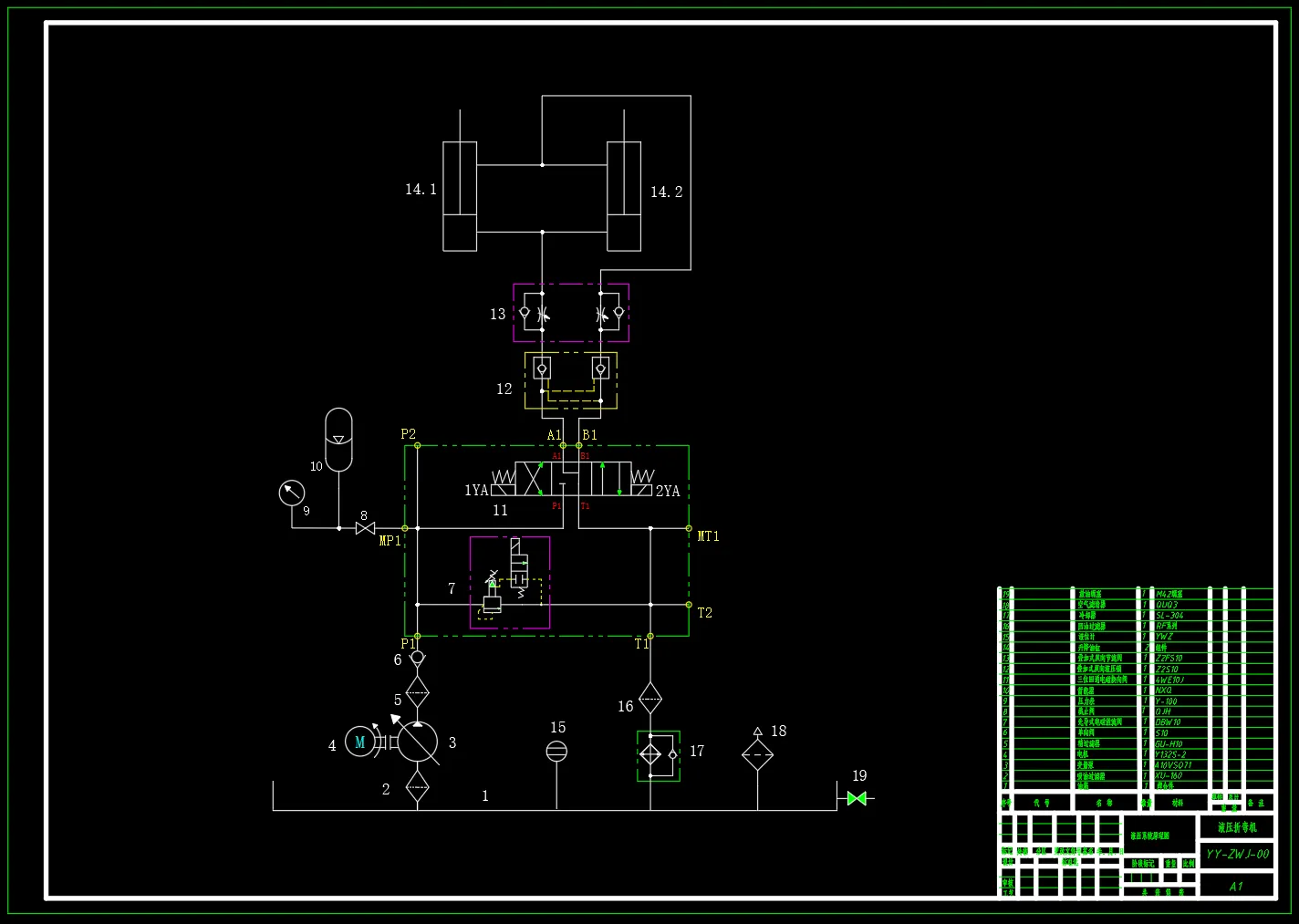Click the directional valve symbol numbered 11
The height and width of the screenshot is (924, 1299).
pos(573,479)
